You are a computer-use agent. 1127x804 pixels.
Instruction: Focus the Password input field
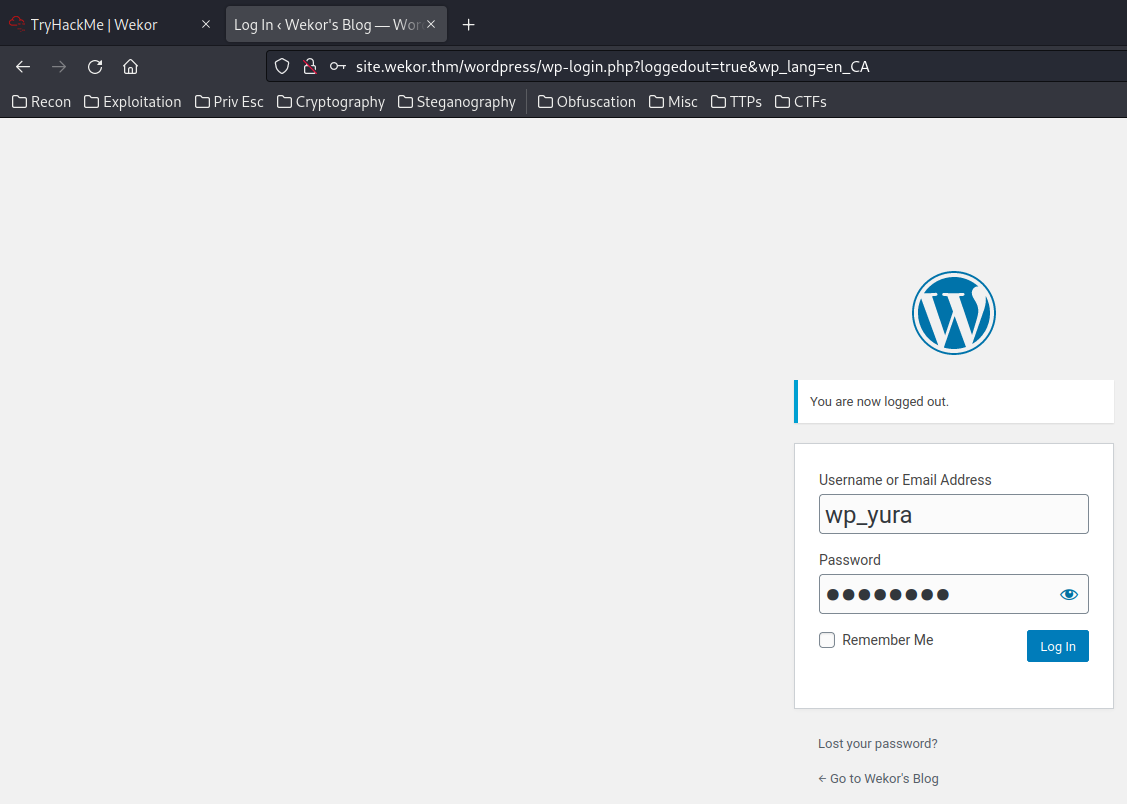pyautogui.click(x=954, y=594)
